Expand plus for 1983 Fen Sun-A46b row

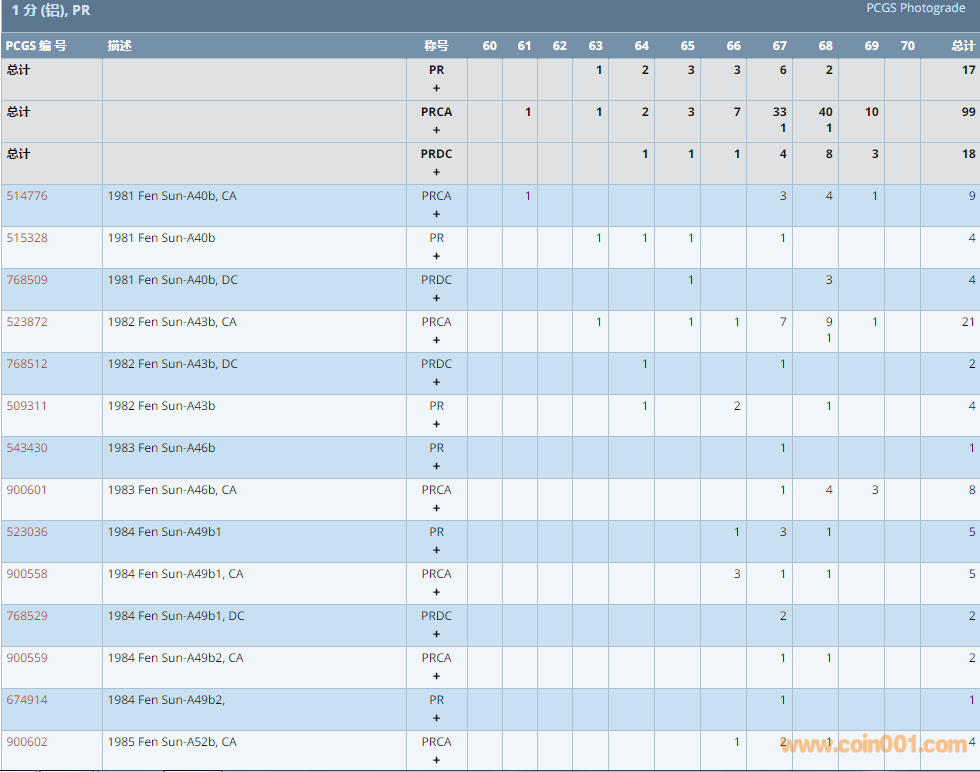(436, 466)
